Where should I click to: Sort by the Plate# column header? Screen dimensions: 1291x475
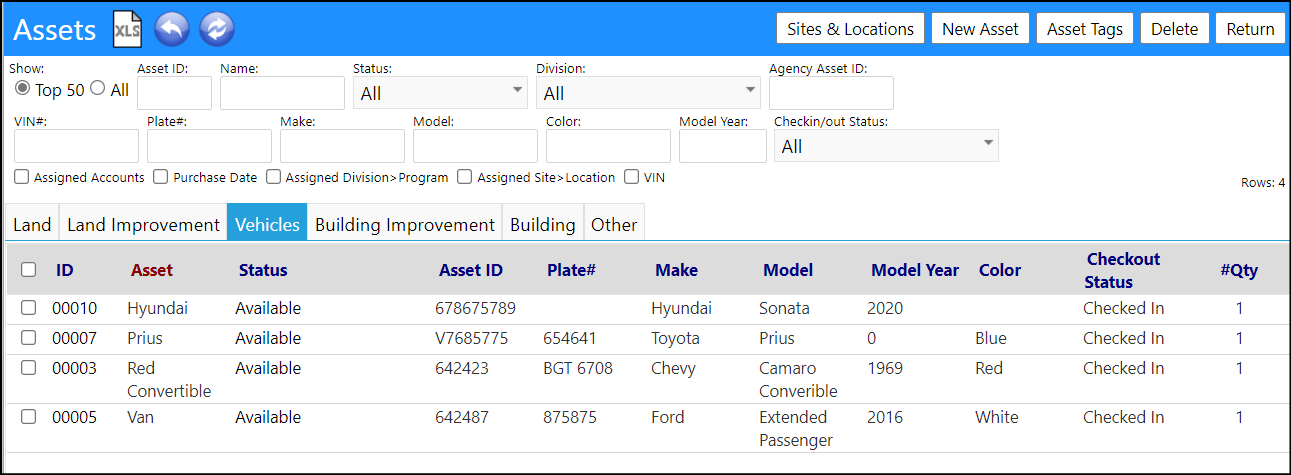click(572, 270)
